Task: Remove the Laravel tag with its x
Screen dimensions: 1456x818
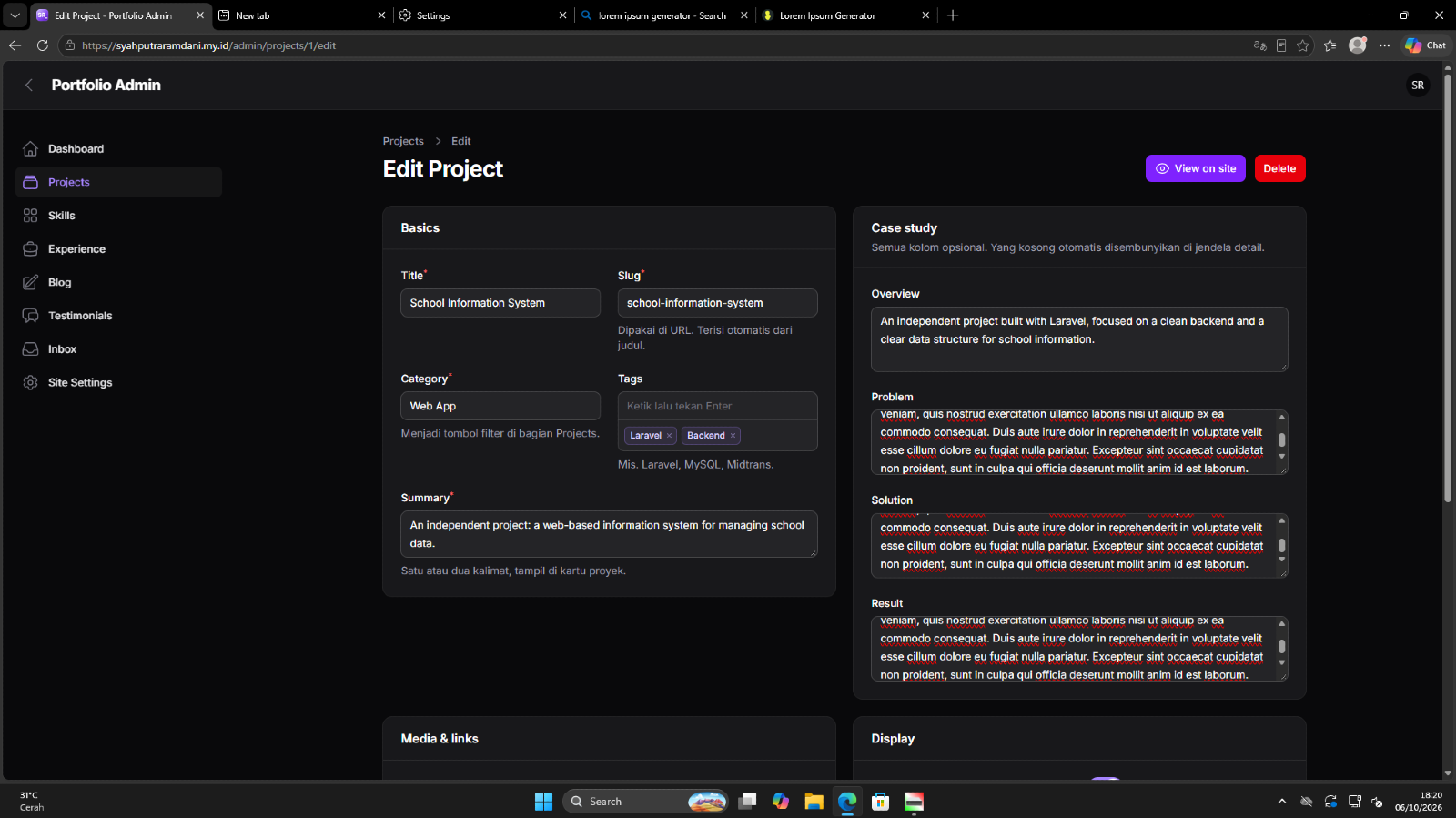Action: click(669, 436)
